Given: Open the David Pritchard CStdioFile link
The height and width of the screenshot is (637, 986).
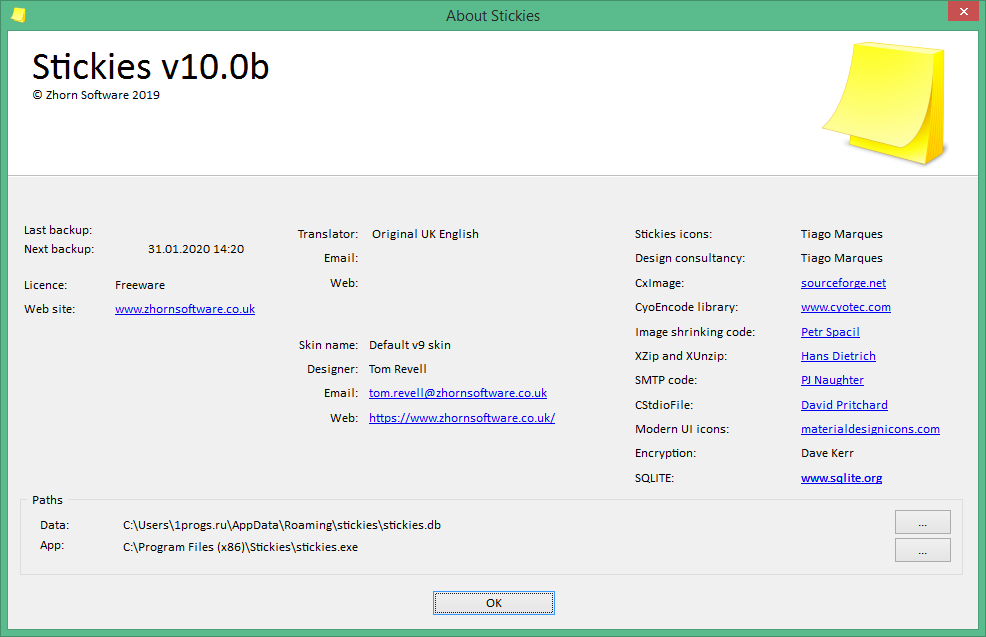Looking at the screenshot, I should 844,405.
